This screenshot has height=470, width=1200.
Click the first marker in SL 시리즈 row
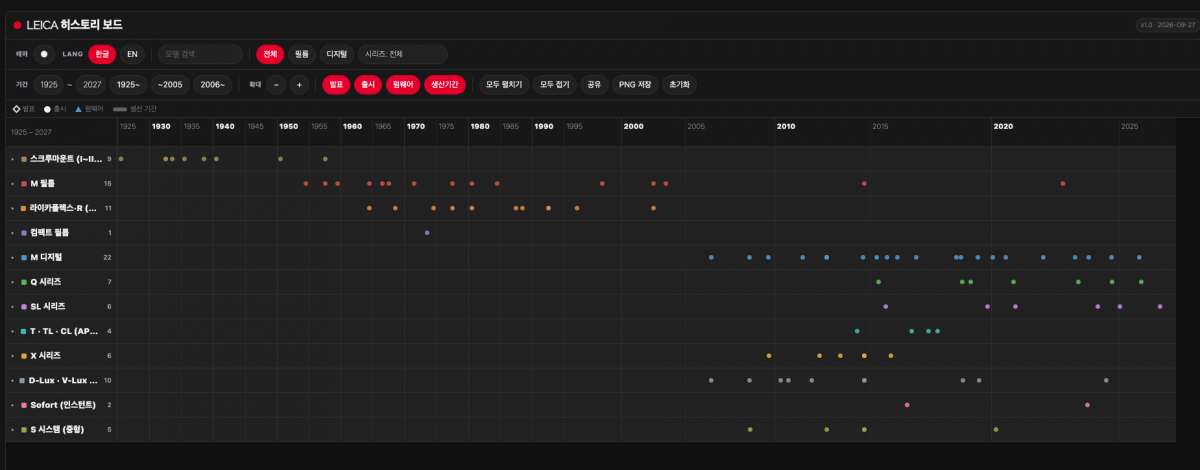885,306
